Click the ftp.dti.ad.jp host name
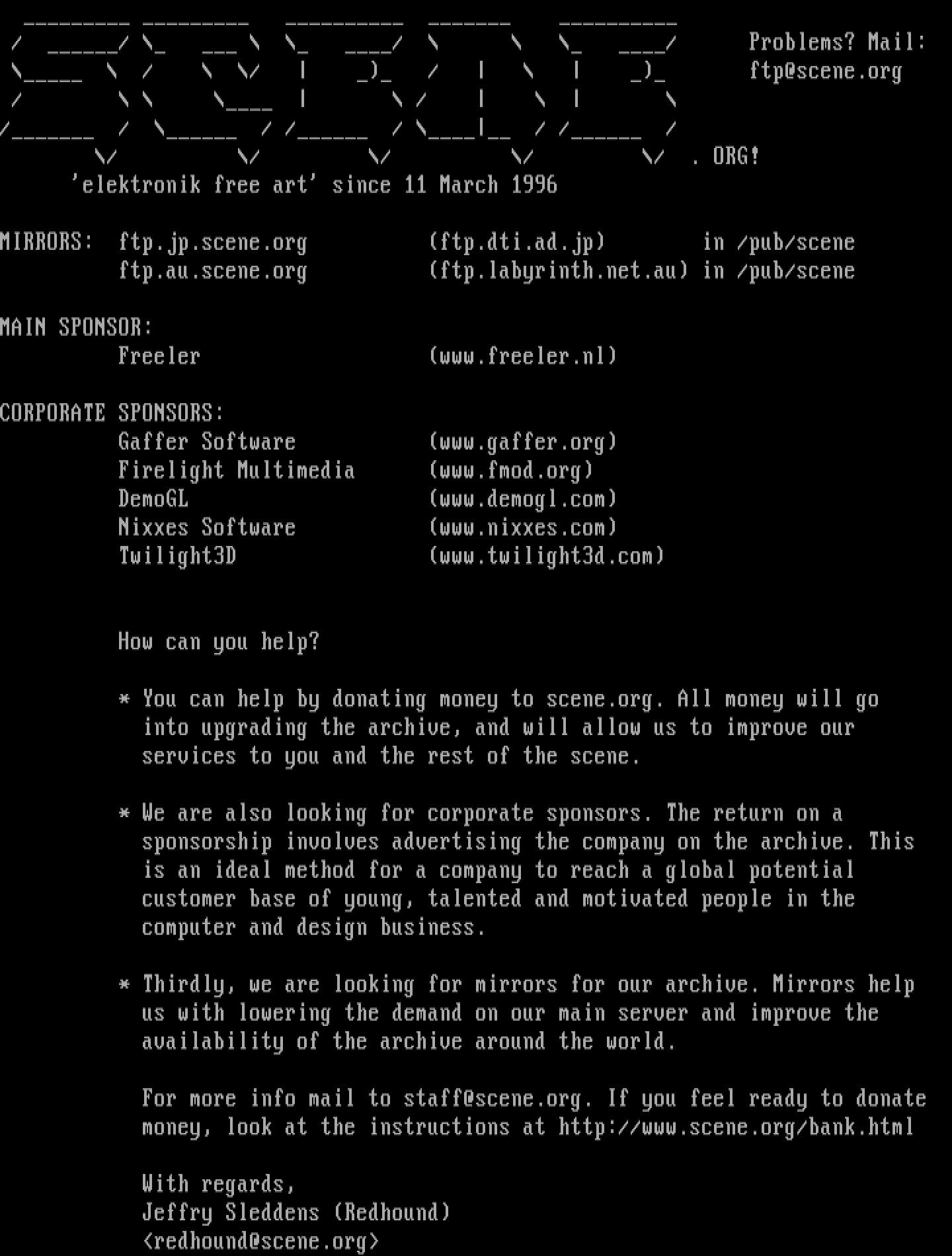This screenshot has height=1256, width=952. [517, 243]
